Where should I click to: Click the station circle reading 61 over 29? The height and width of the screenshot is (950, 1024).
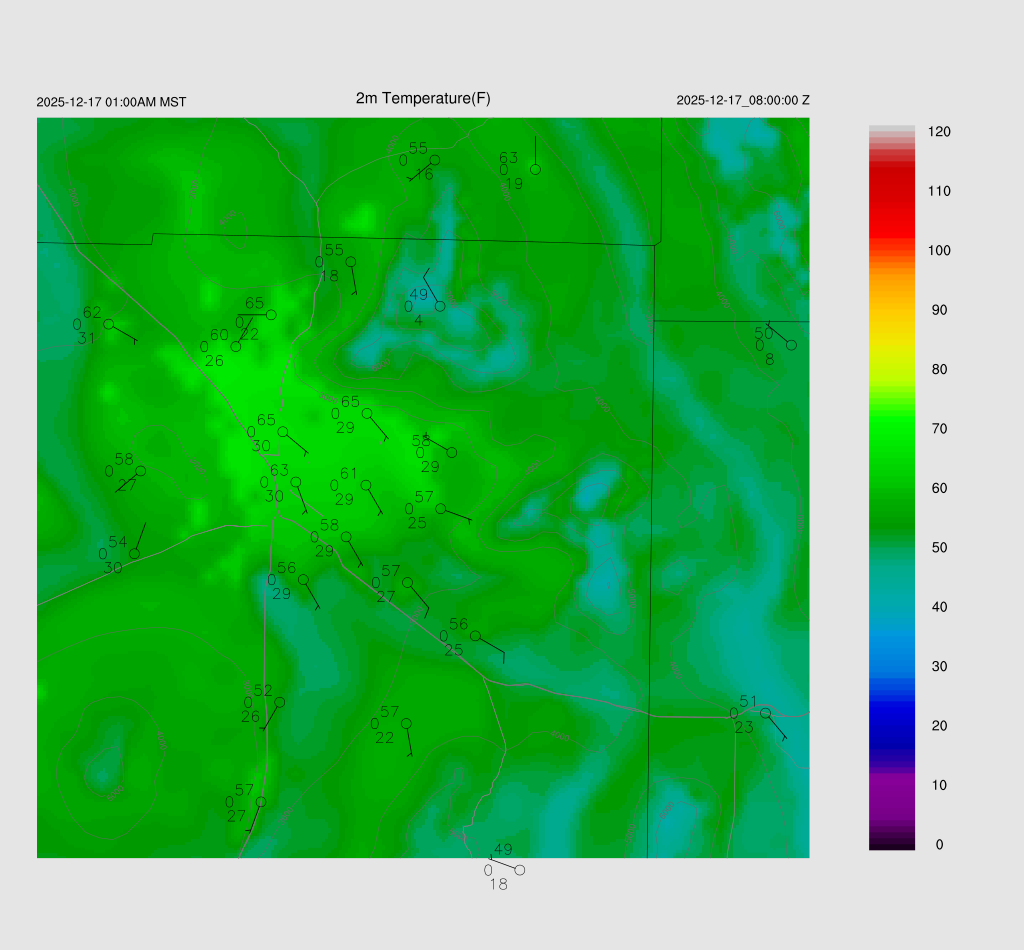pyautogui.click(x=365, y=485)
